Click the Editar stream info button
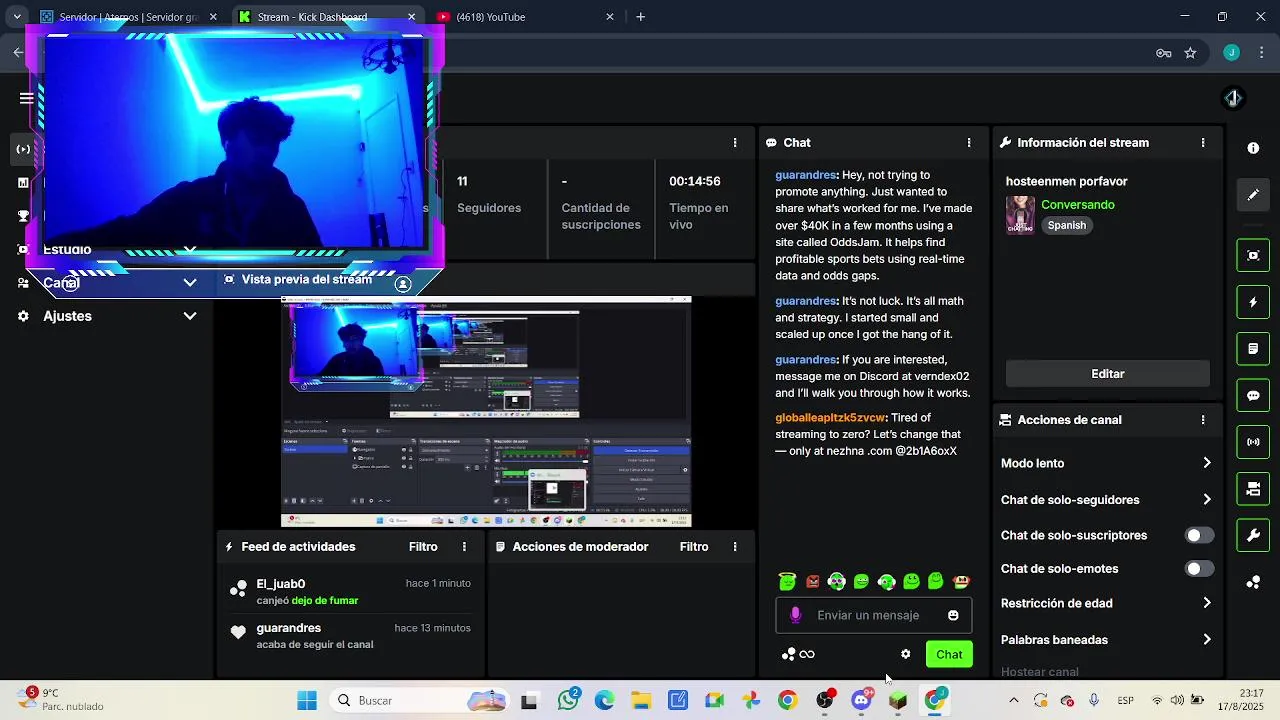Image resolution: width=1280 pixels, height=720 pixels. pos(1107,374)
